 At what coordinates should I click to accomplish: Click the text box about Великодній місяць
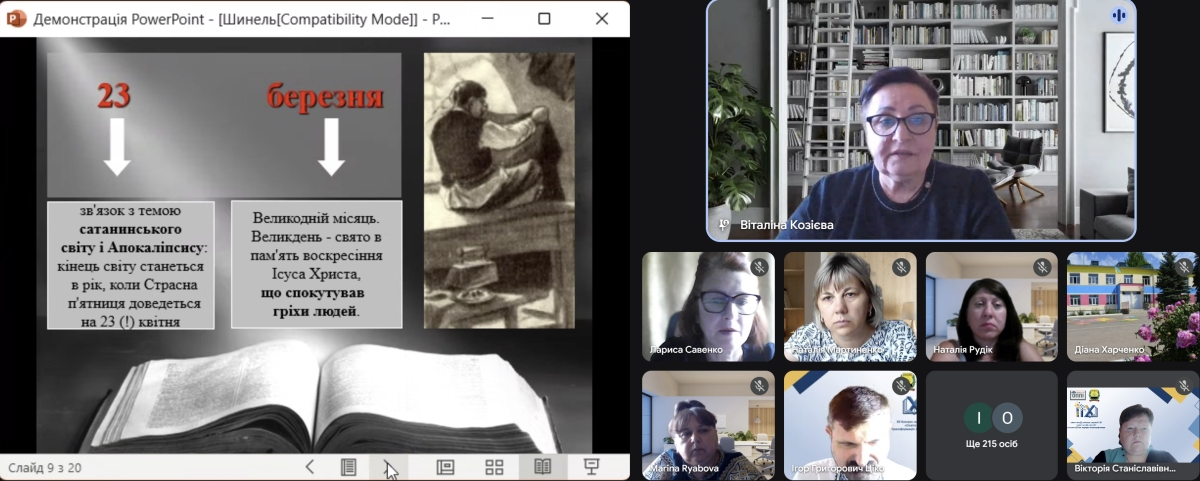(x=316, y=265)
